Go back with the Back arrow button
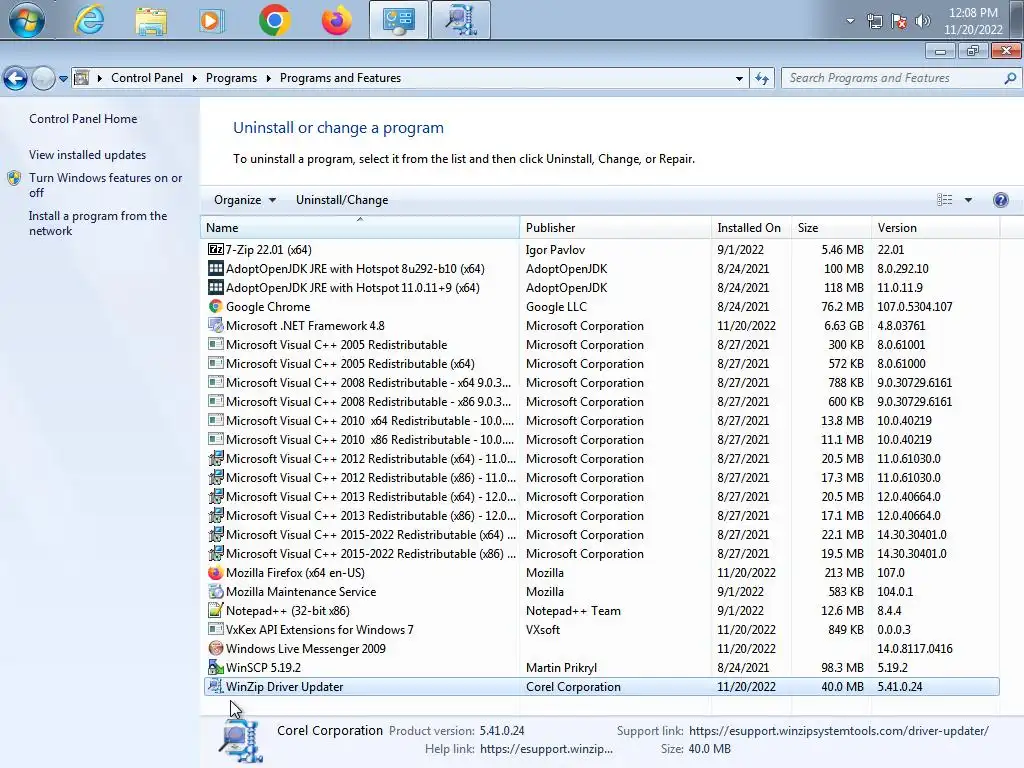Image resolution: width=1024 pixels, height=768 pixels. click(16, 78)
